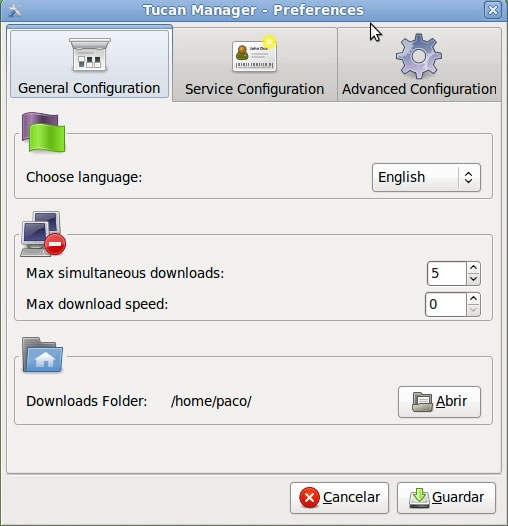Open the Service Configuration tab
The image size is (508, 526).
[x=255, y=65]
